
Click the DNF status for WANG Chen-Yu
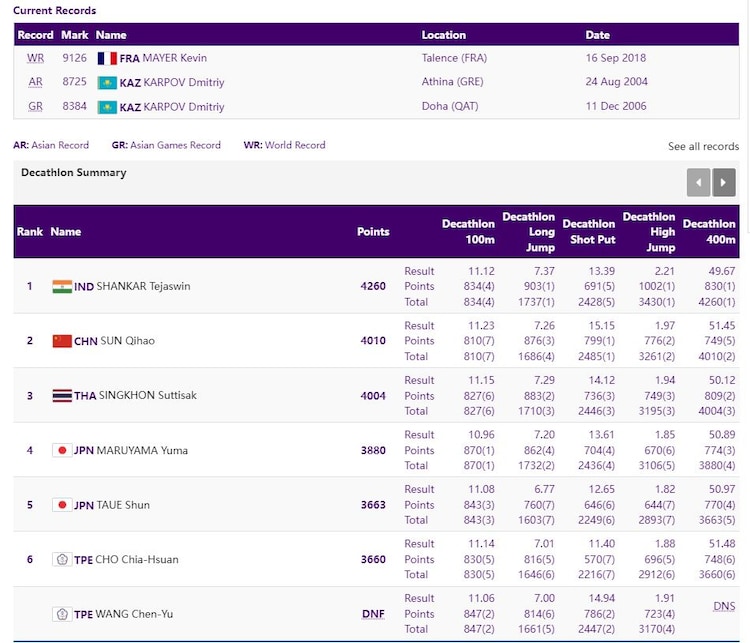pos(372,614)
